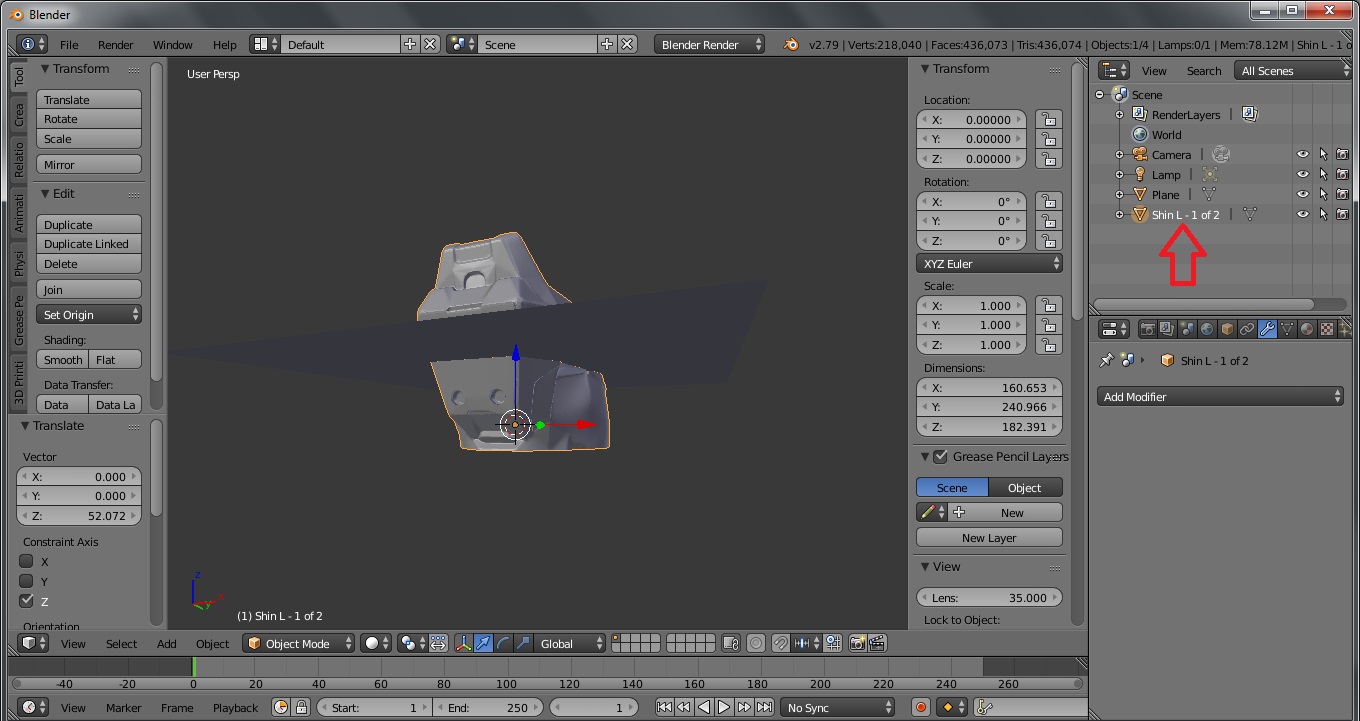This screenshot has height=721, width=1360.
Task: Enable the X constraint axis checkbox
Action: click(27, 561)
